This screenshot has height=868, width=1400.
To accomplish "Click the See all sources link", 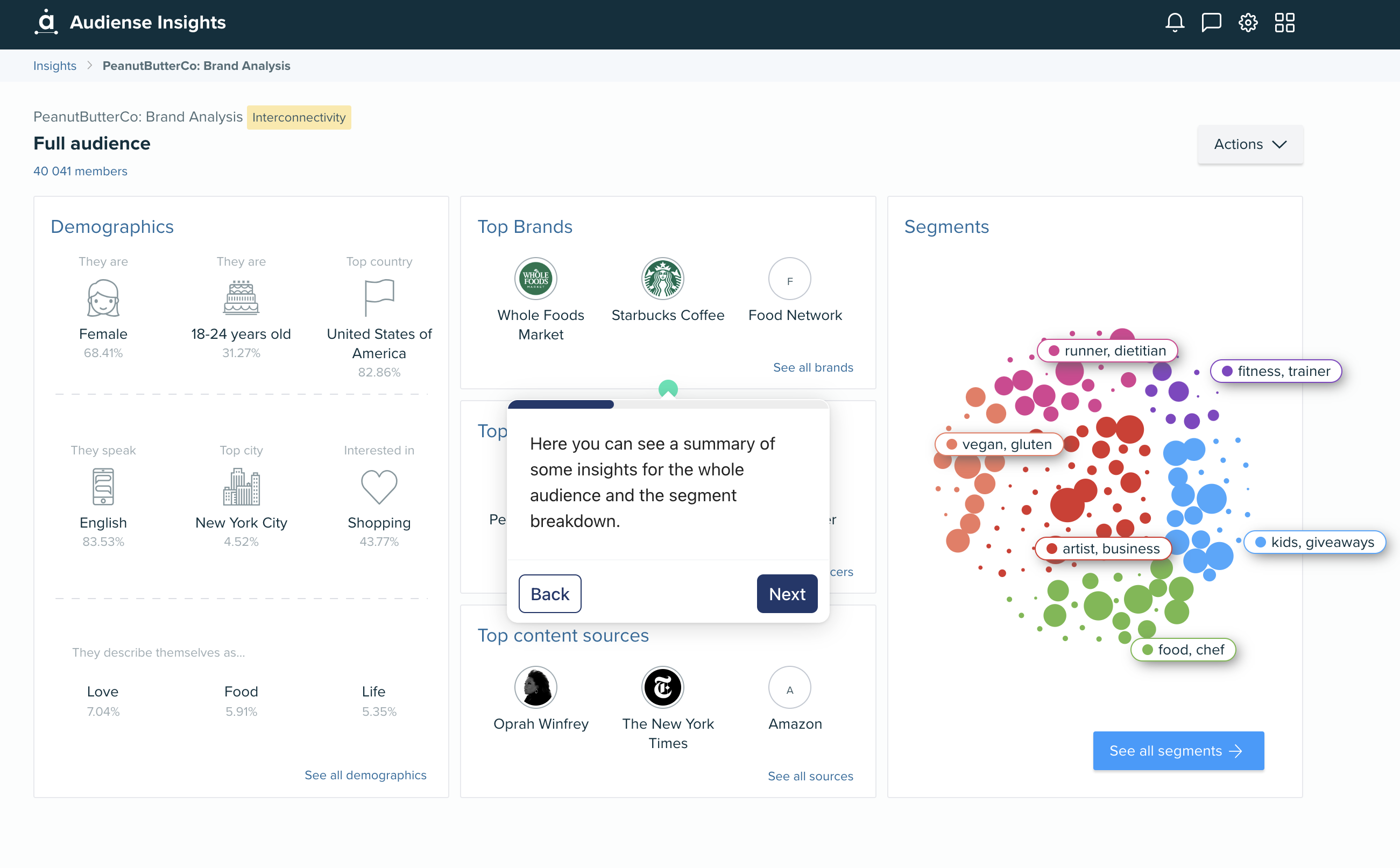I will point(810,775).
